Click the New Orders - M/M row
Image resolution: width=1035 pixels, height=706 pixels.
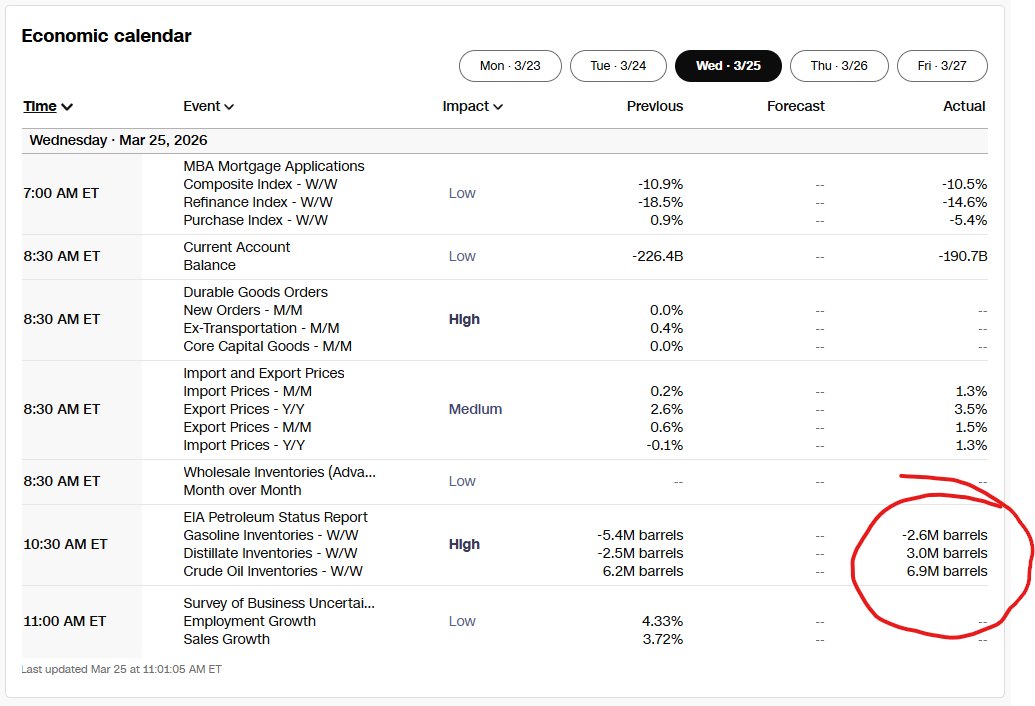[x=242, y=310]
